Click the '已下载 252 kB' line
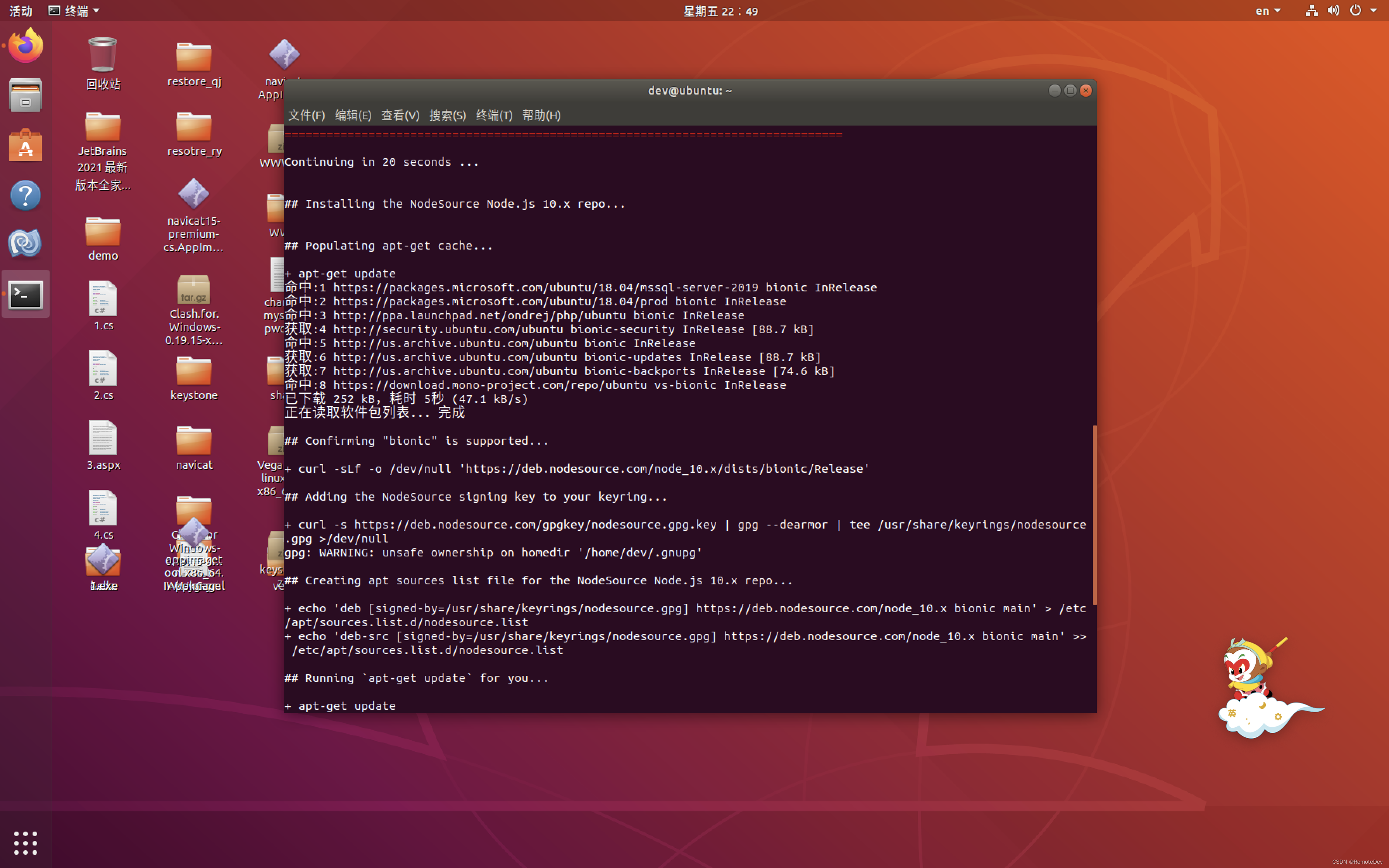This screenshot has height=868, width=1389. (407, 398)
